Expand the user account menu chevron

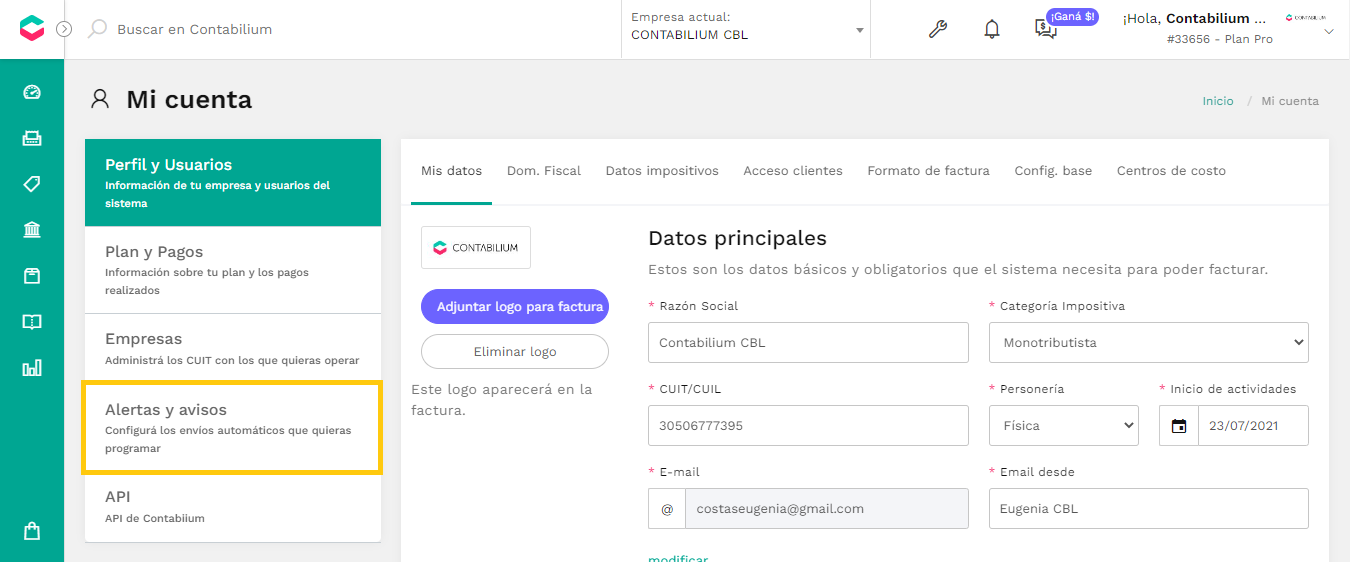coord(1329,32)
